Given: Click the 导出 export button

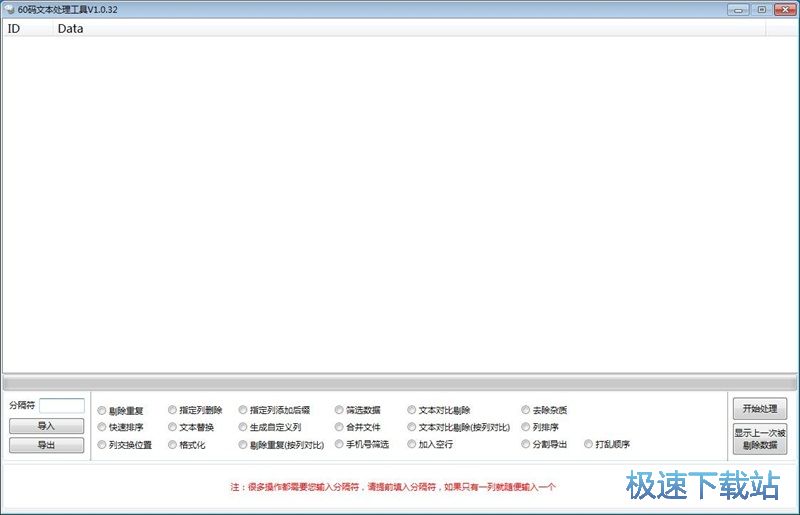Looking at the screenshot, I should coord(46,445).
